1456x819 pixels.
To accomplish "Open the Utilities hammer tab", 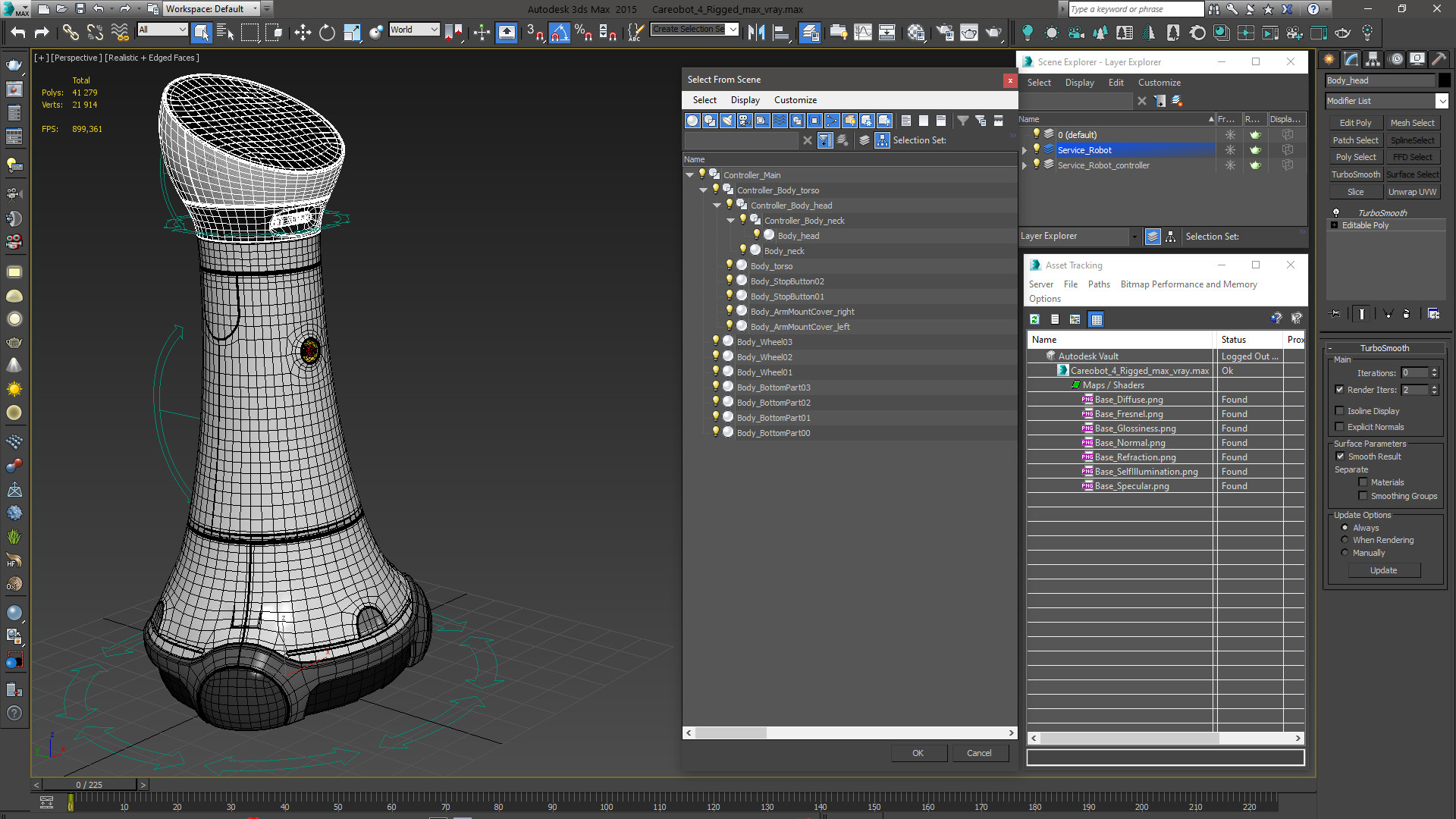I will [x=1439, y=59].
